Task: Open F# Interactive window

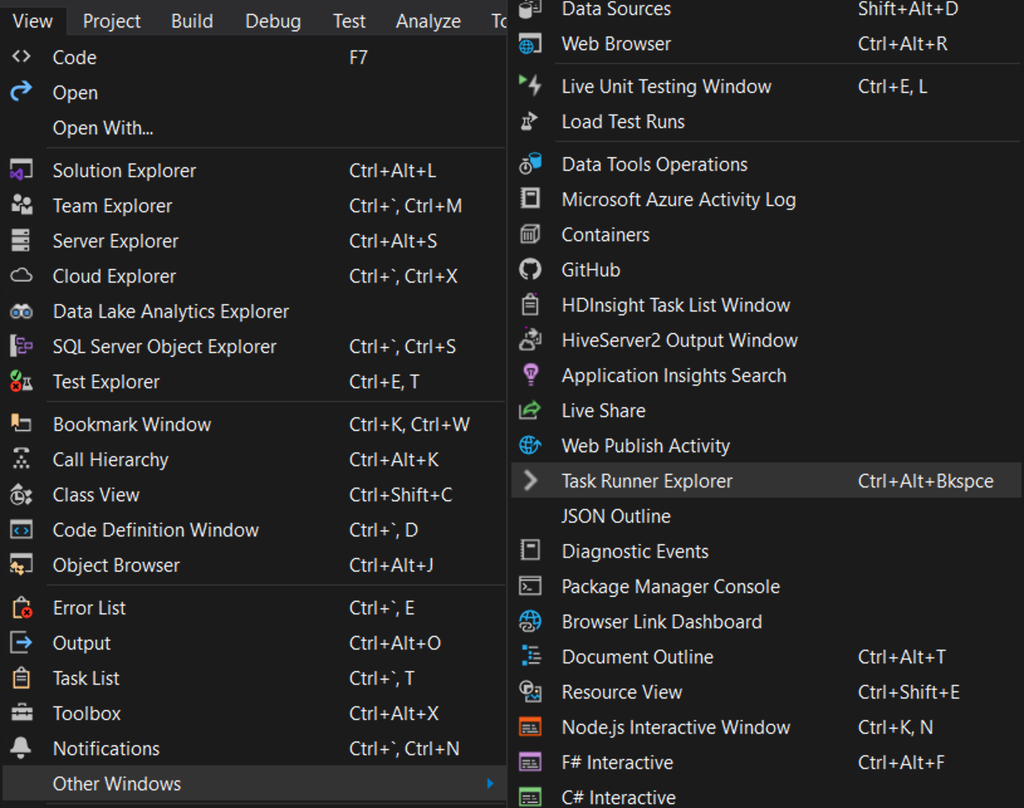Action: (766, 762)
